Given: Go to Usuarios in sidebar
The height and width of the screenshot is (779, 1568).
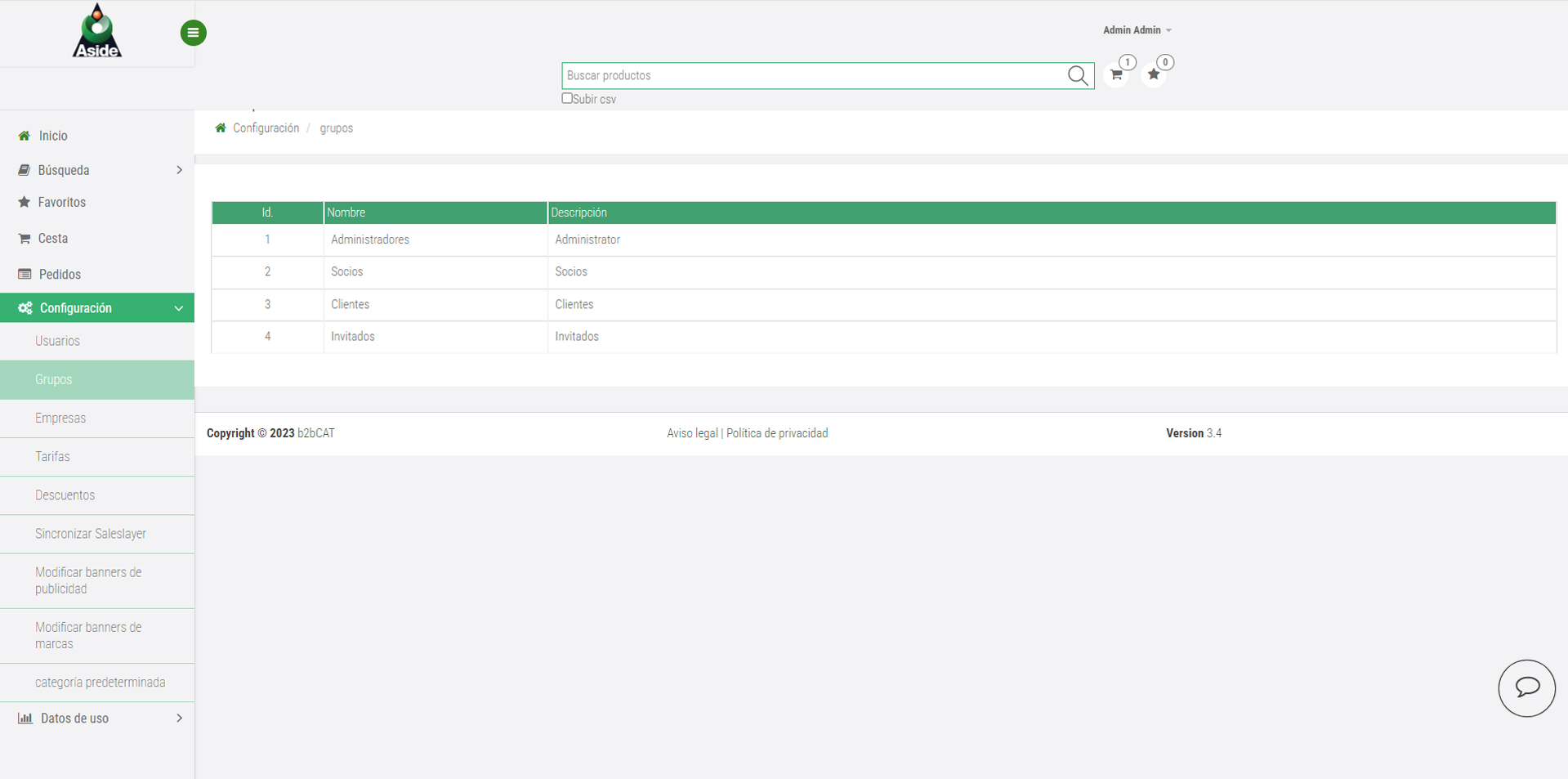Looking at the screenshot, I should [x=57, y=341].
